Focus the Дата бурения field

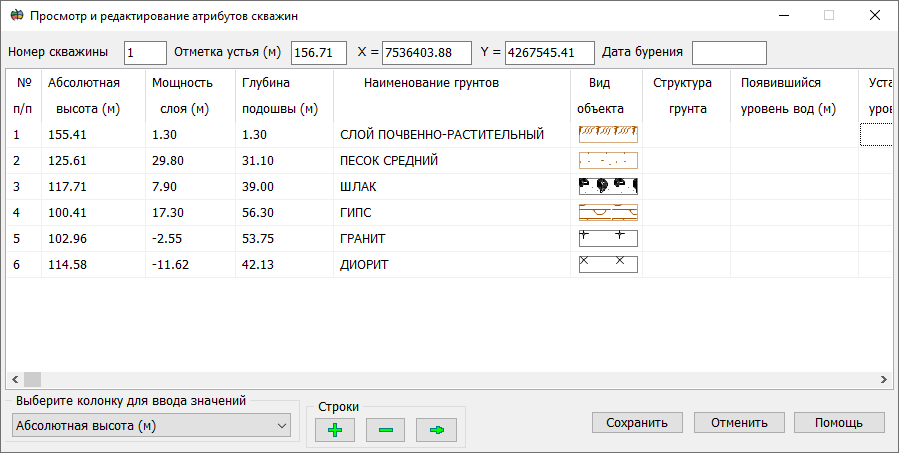click(x=729, y=53)
